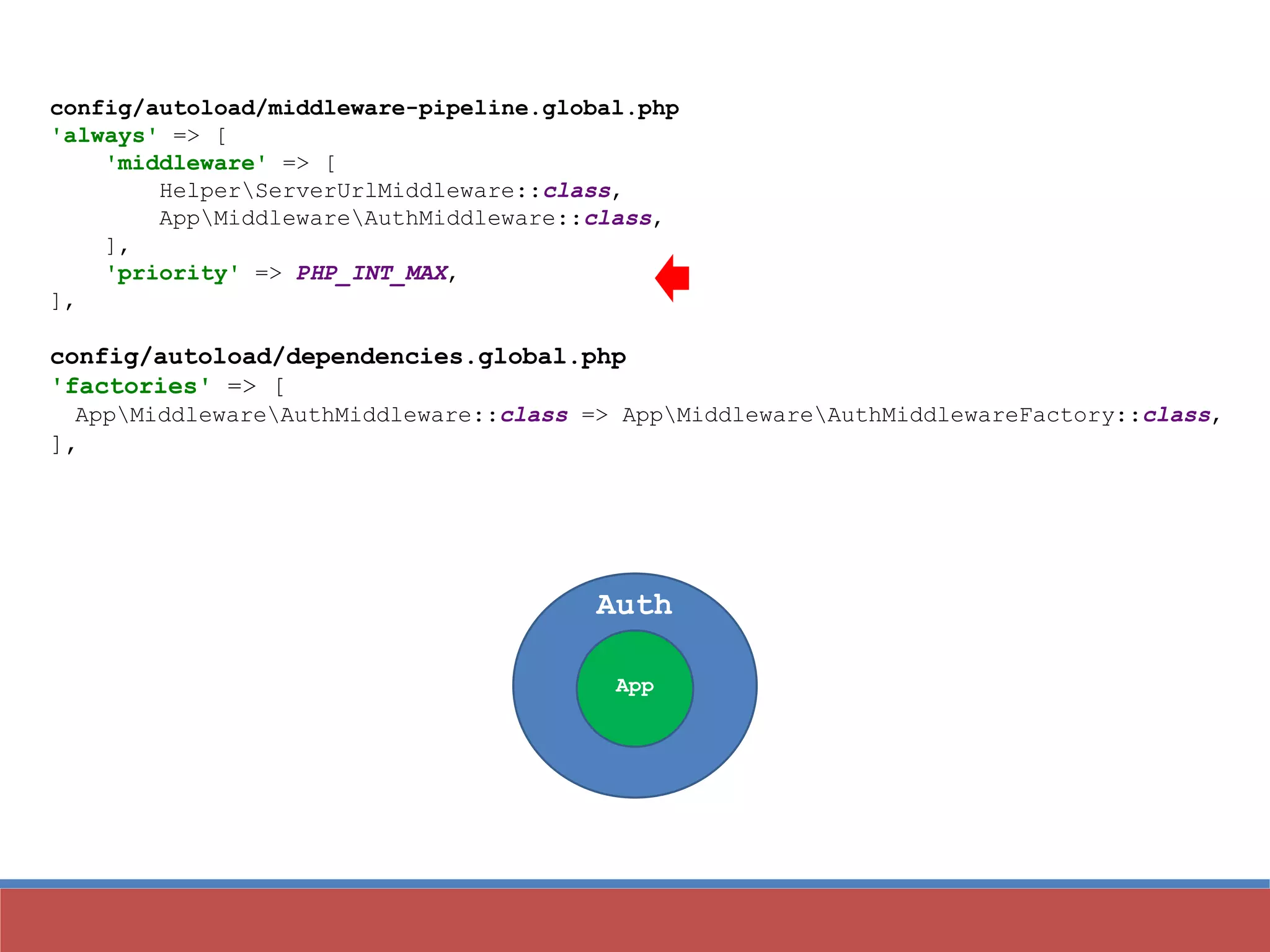Click the 'middleware' key text
Viewport: 1270px width, 952px height.
click(x=186, y=163)
